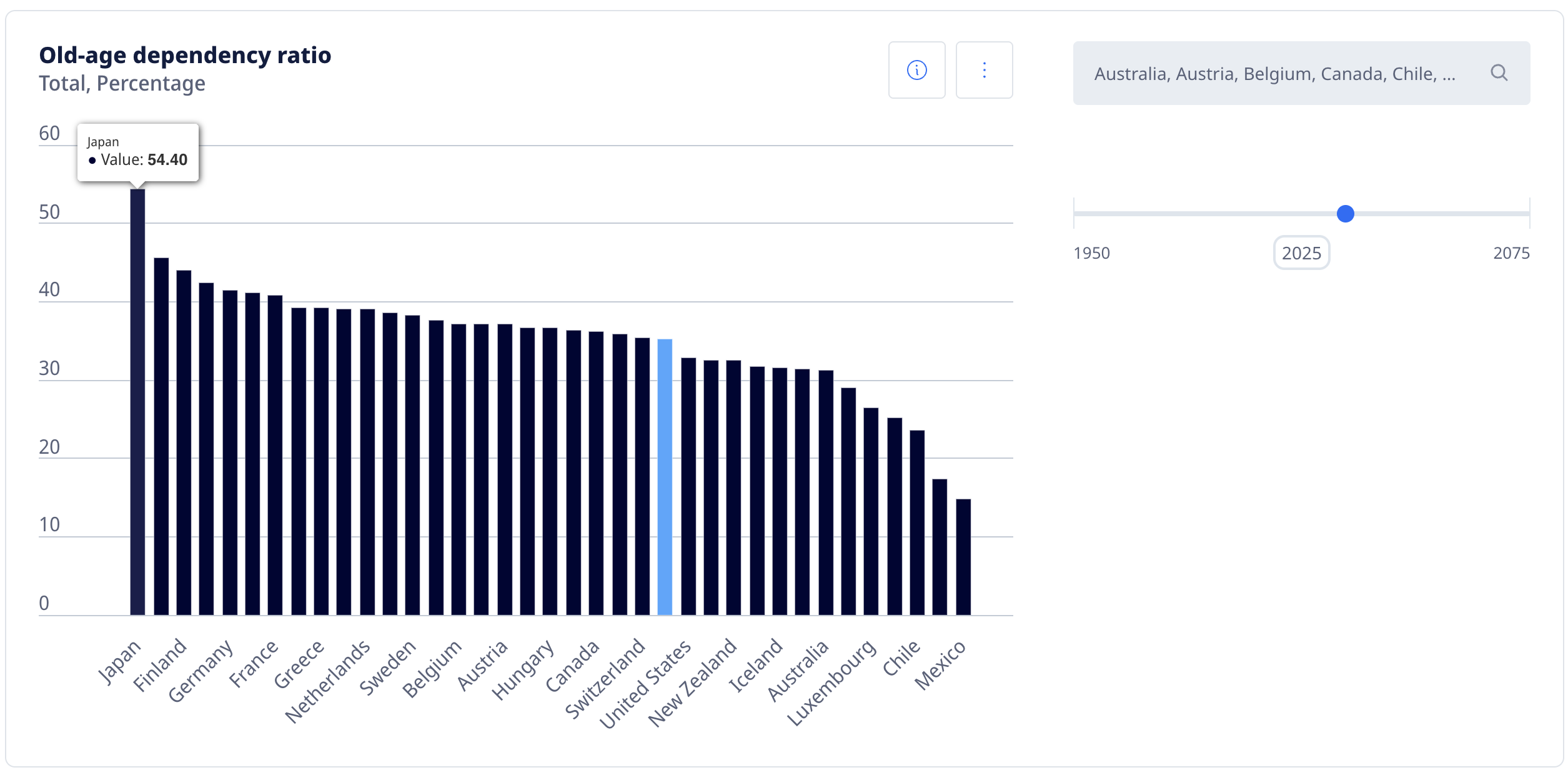
Task: Click the Finland axis label
Action: [x=161, y=664]
